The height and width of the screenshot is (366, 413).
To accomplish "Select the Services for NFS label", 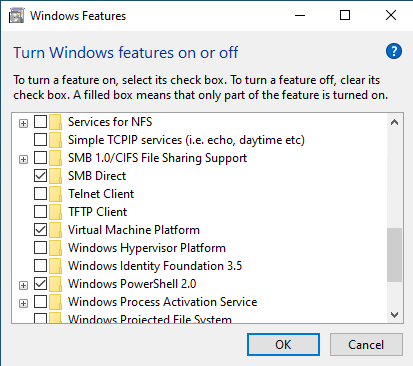I will [110, 122].
